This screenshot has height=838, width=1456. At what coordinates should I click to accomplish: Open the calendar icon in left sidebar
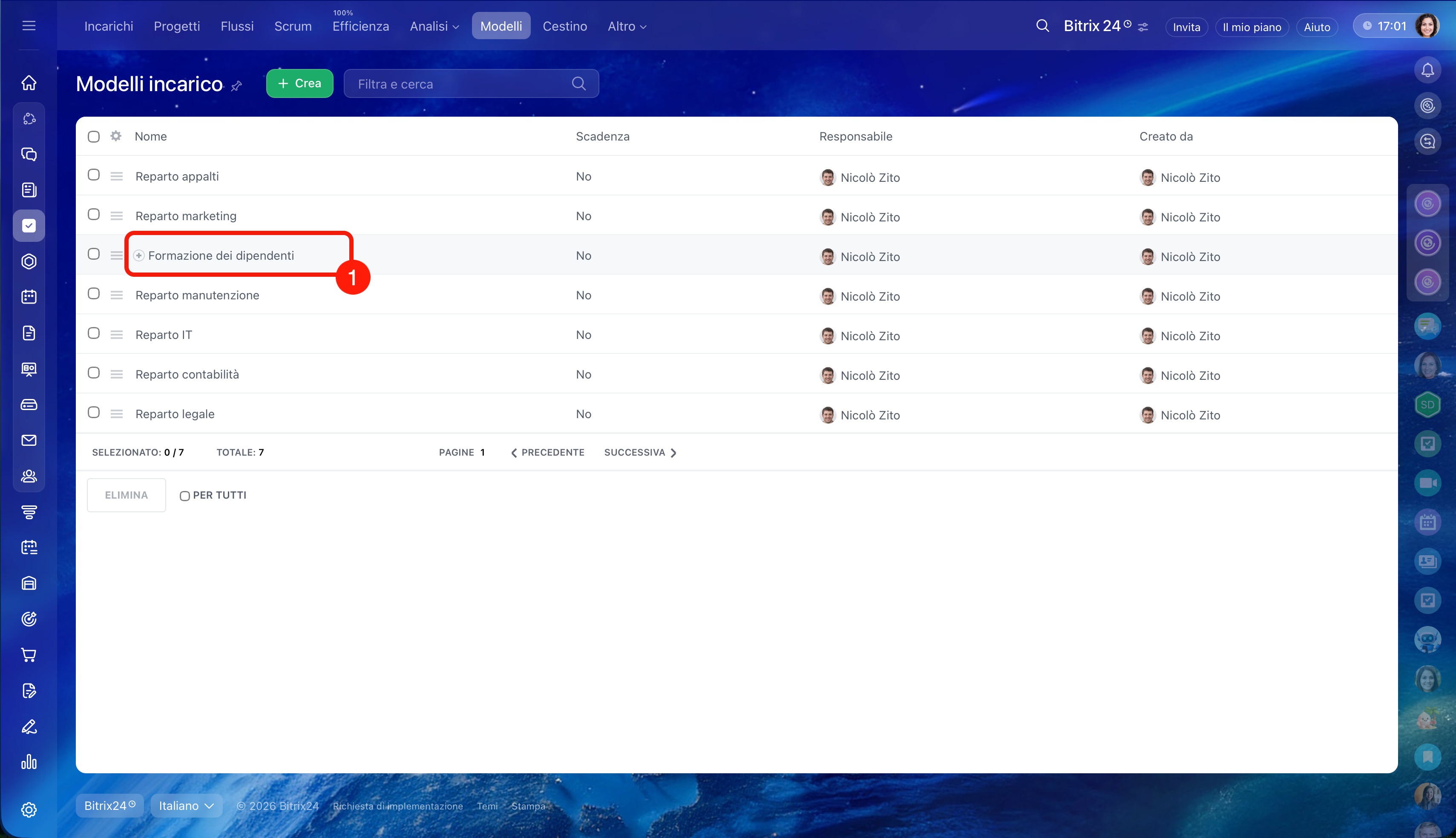29,297
